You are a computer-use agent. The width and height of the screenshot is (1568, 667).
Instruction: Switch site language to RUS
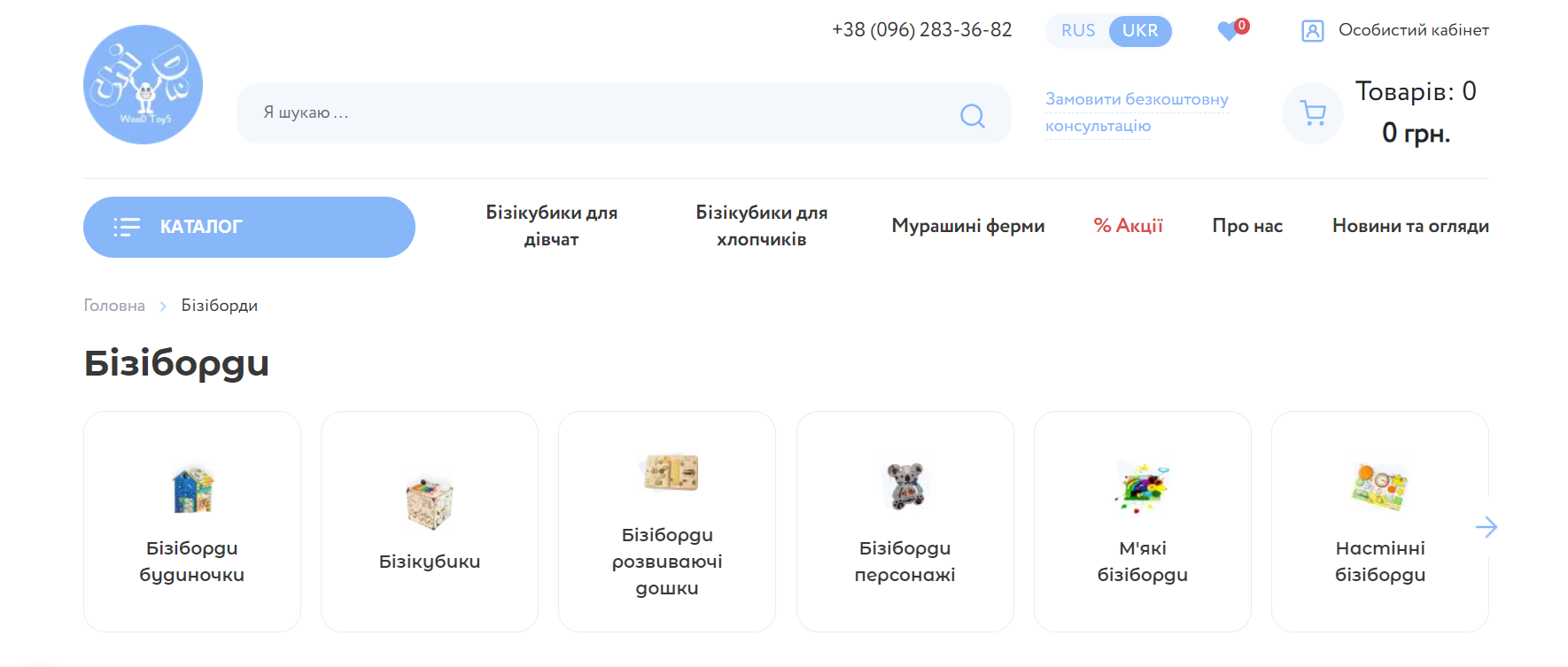click(x=1078, y=31)
